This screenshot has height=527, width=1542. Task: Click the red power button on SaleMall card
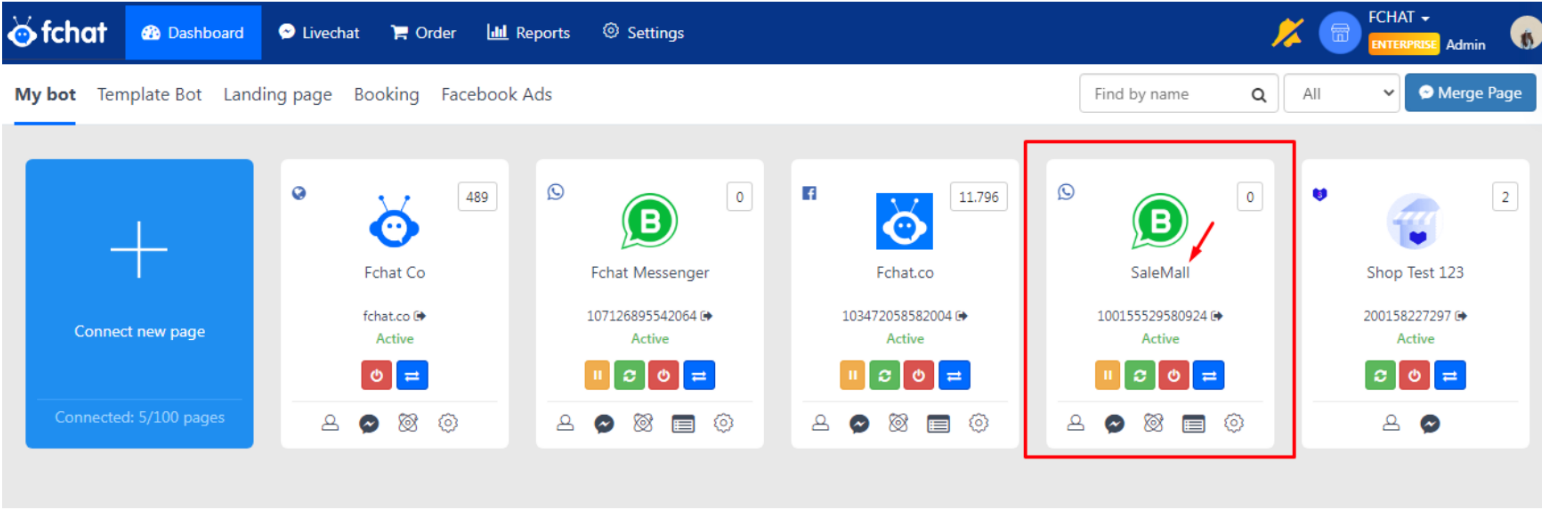[1174, 375]
